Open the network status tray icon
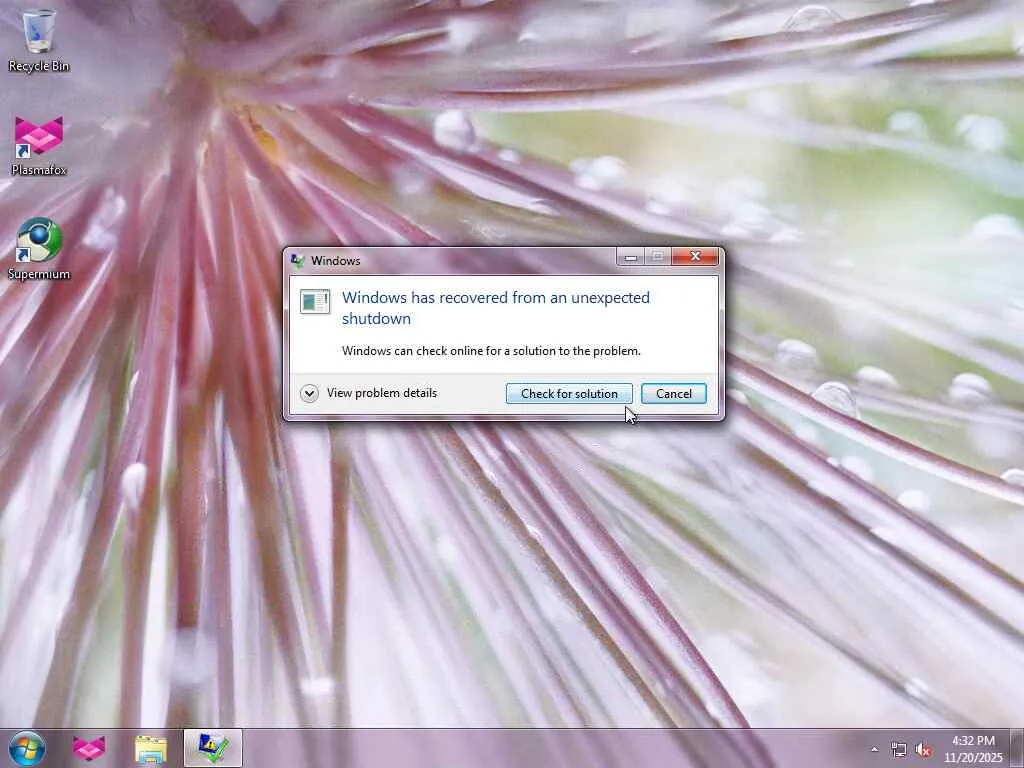The image size is (1024, 768). pos(899,749)
